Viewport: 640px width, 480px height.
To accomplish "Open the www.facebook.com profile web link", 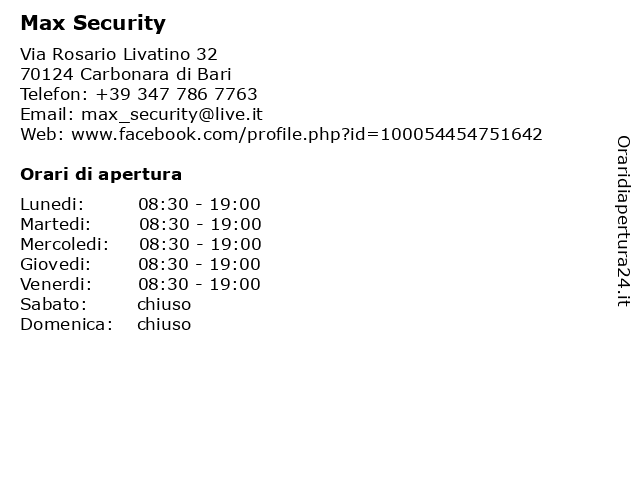I will coord(307,135).
